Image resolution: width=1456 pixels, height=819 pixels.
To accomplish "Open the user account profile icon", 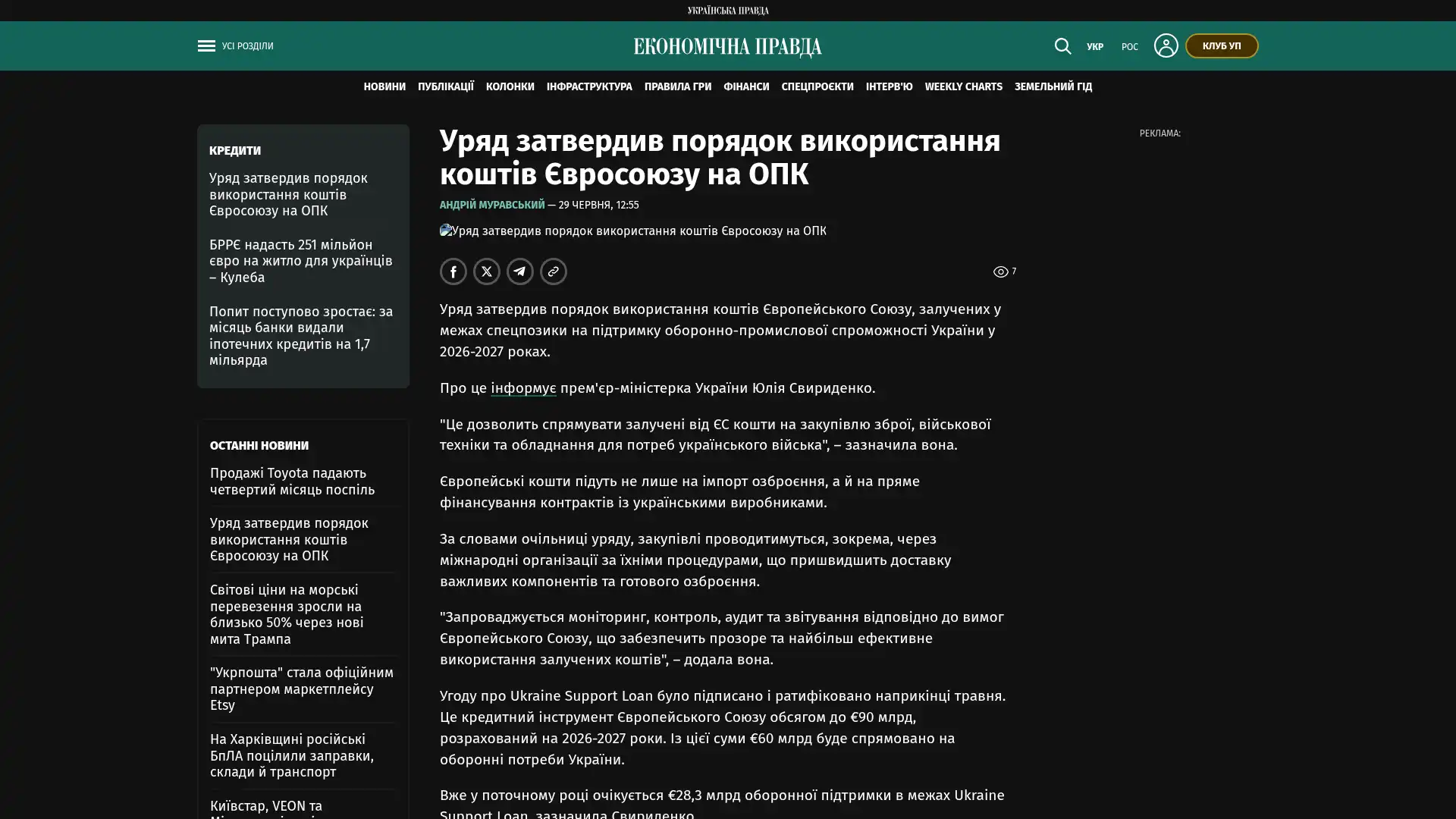I will (1166, 45).
